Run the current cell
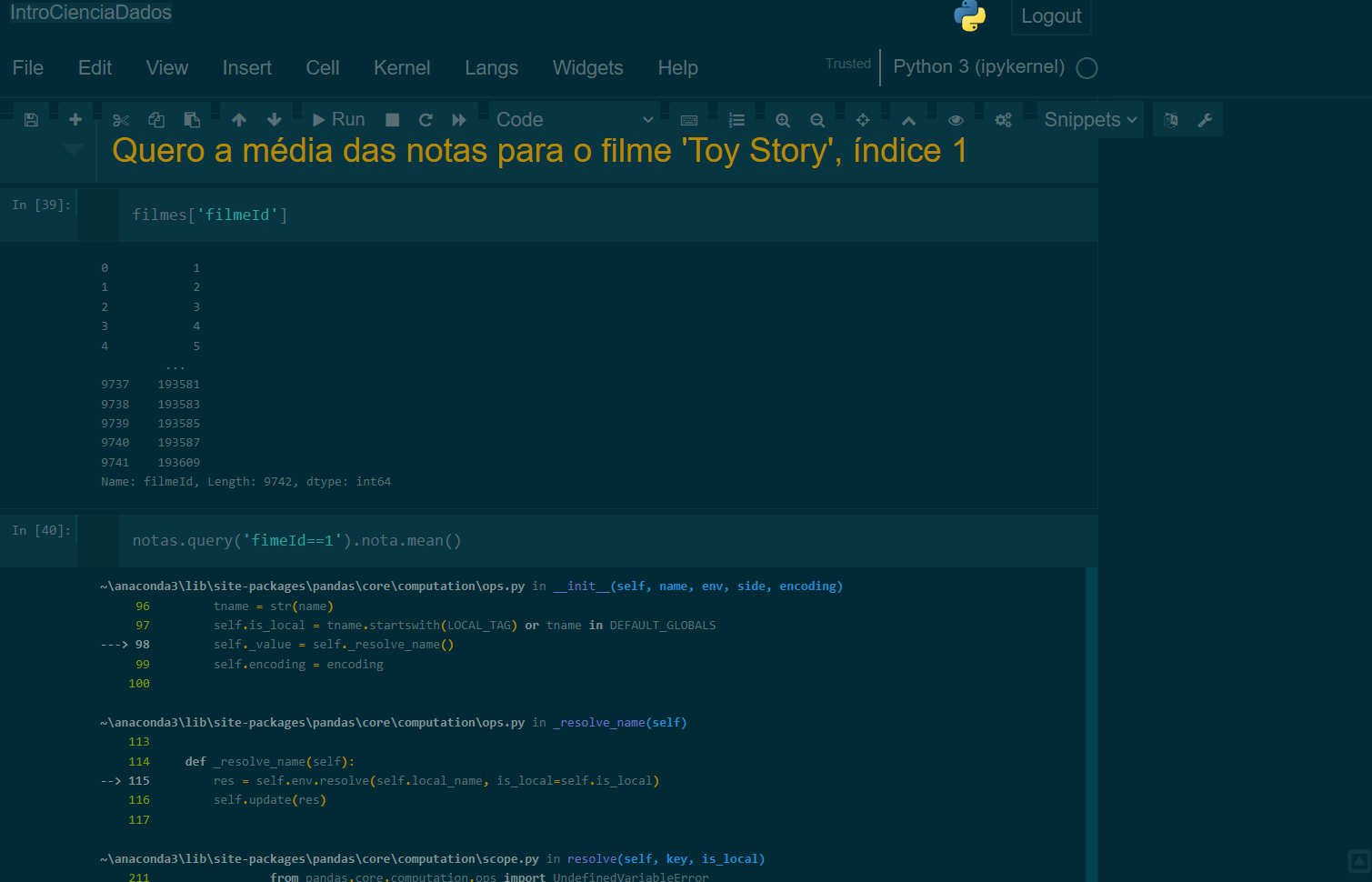Viewport: 1372px width, 882px height. [x=338, y=120]
